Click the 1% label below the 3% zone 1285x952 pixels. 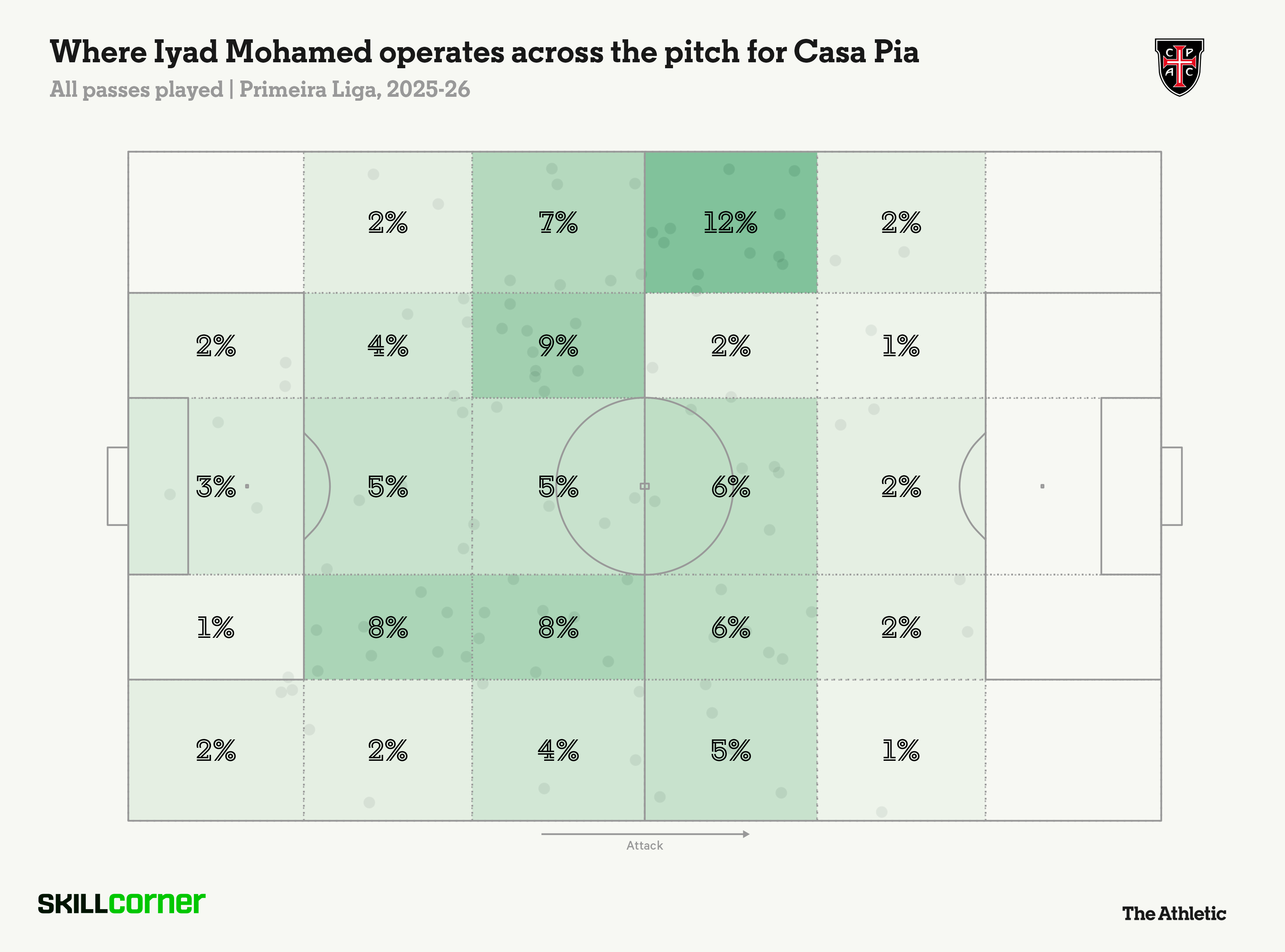coord(215,628)
